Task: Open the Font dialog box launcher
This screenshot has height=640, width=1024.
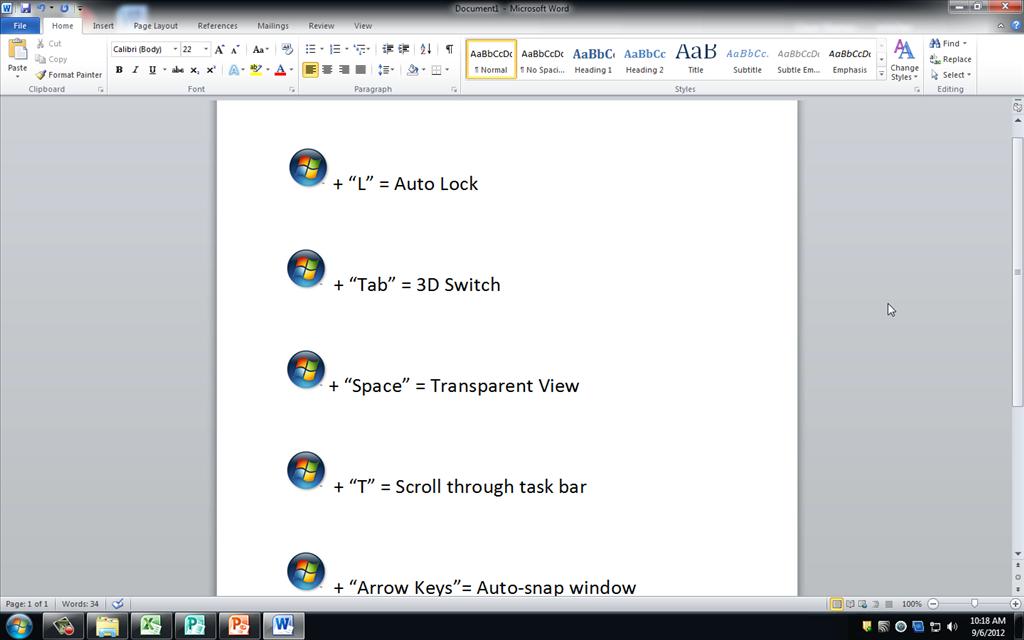Action: (x=292, y=89)
